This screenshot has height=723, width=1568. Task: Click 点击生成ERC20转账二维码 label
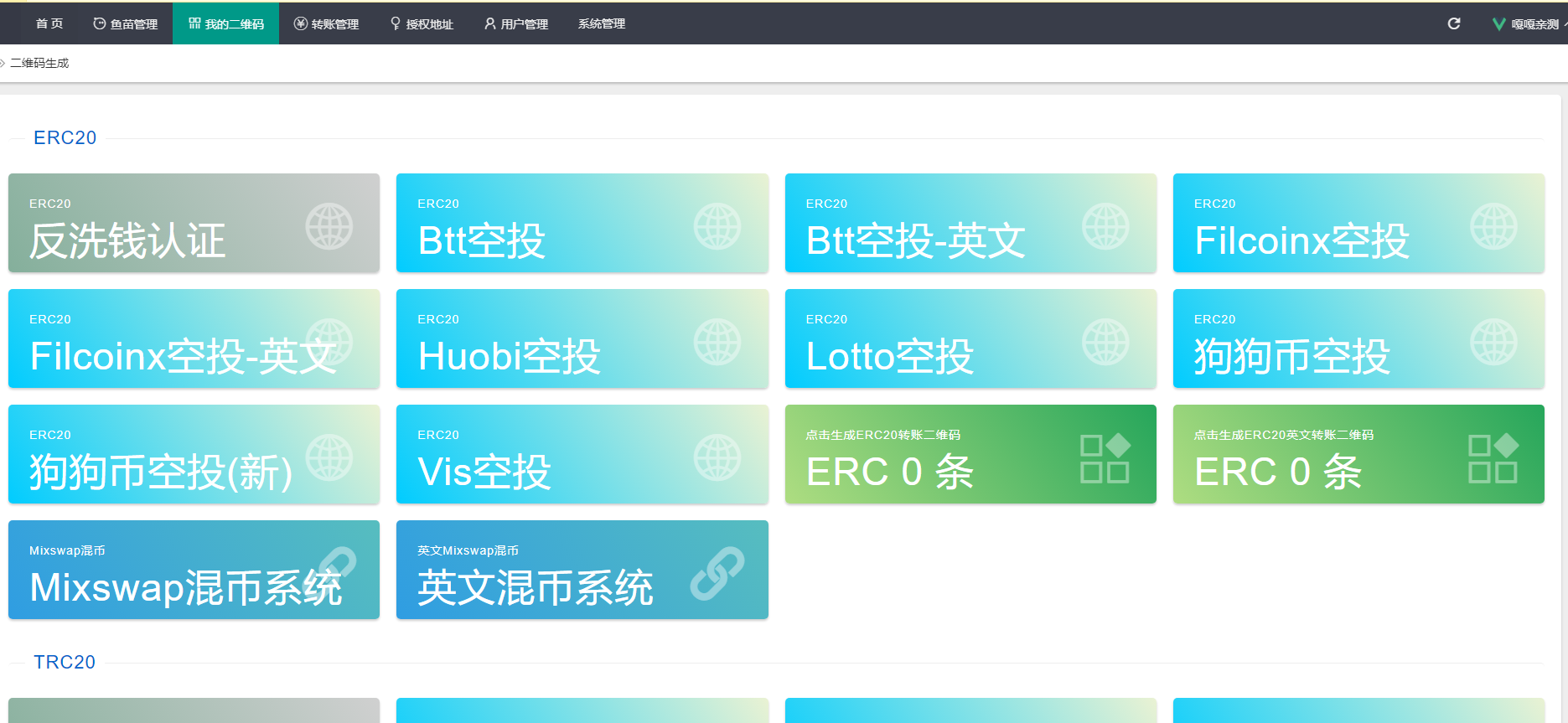[883, 435]
